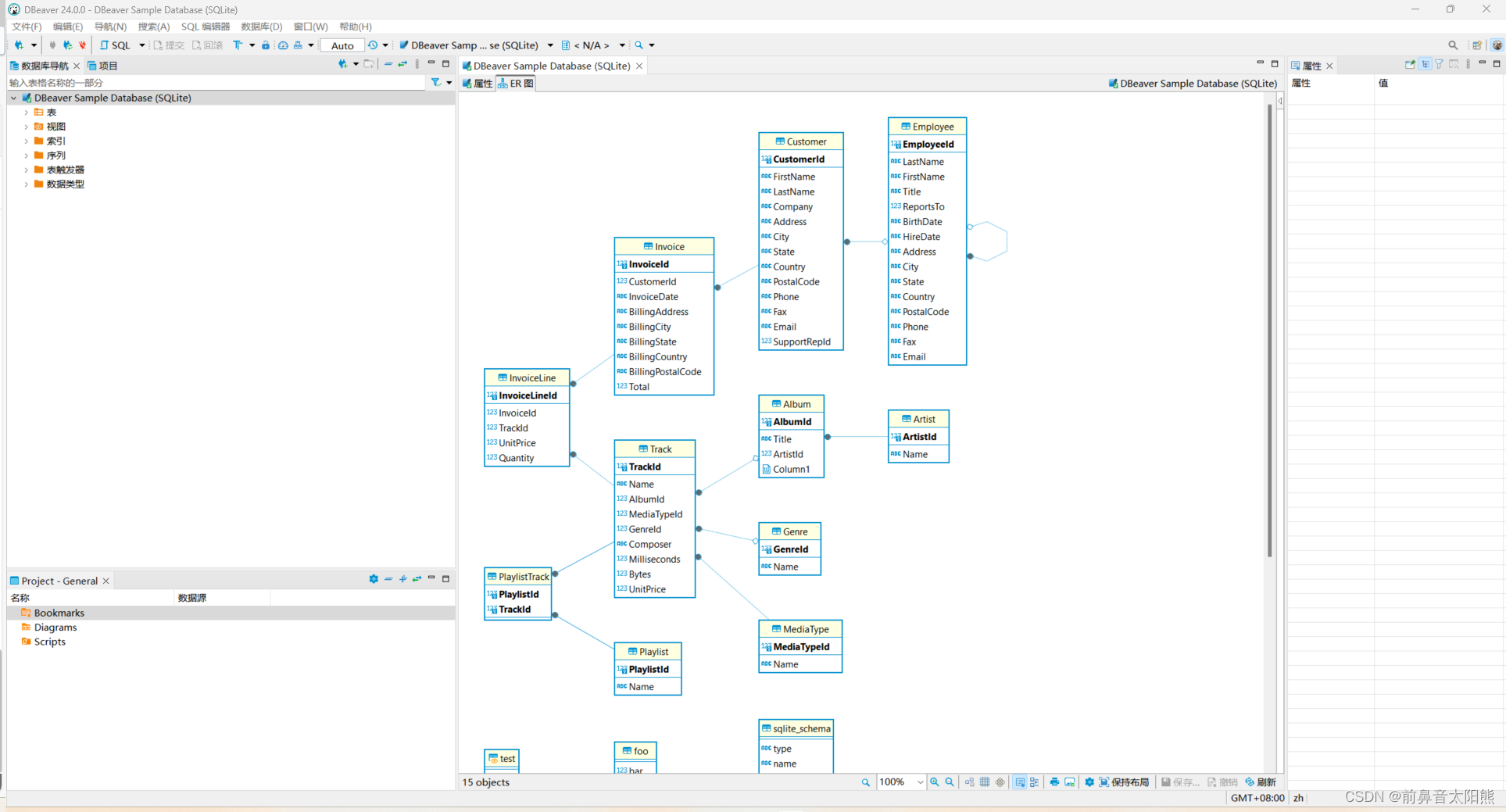Open the SQL 编辑器 menu
Screen dimensions: 1506x812
pyautogui.click(x=206, y=27)
